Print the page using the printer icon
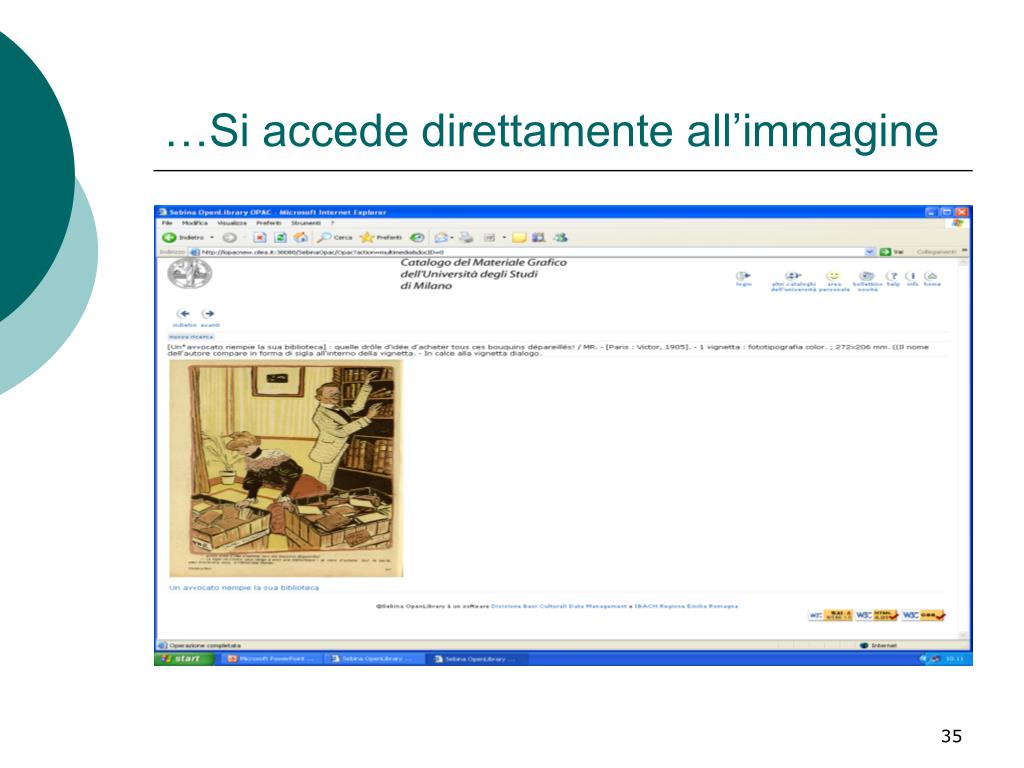Viewport: 1024px width, 768px height. [466, 238]
